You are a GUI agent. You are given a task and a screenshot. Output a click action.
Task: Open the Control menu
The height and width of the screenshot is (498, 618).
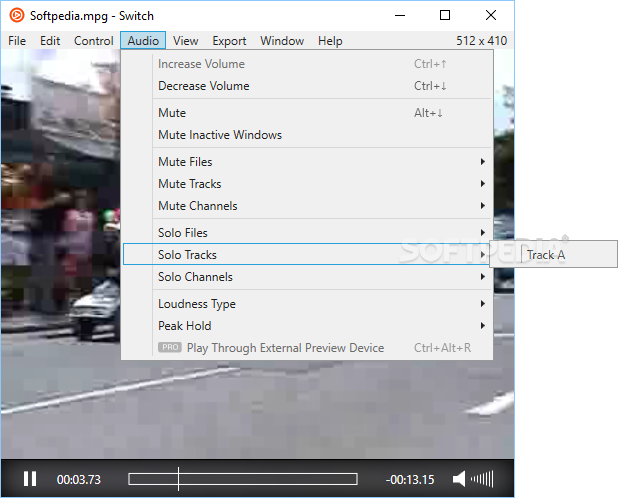[93, 41]
